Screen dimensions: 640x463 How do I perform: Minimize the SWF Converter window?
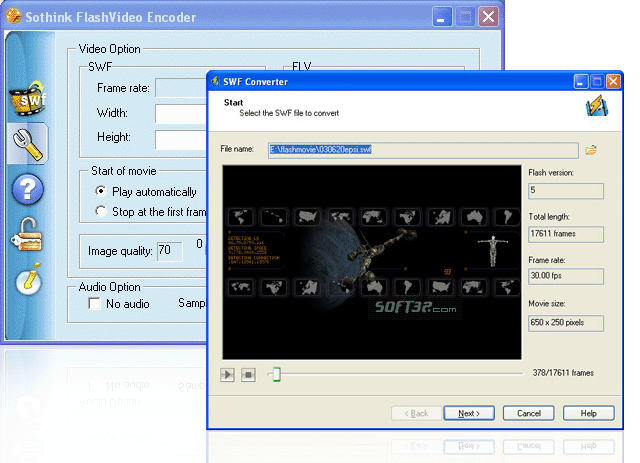coord(580,82)
